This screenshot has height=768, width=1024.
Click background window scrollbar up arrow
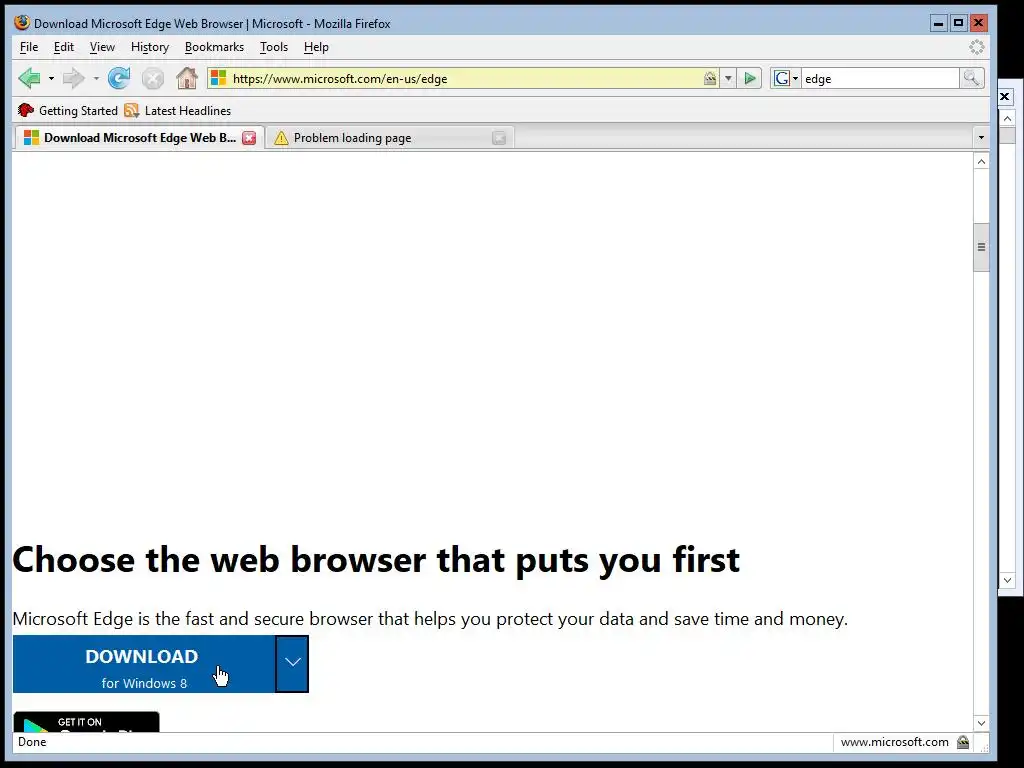coord(1007,118)
